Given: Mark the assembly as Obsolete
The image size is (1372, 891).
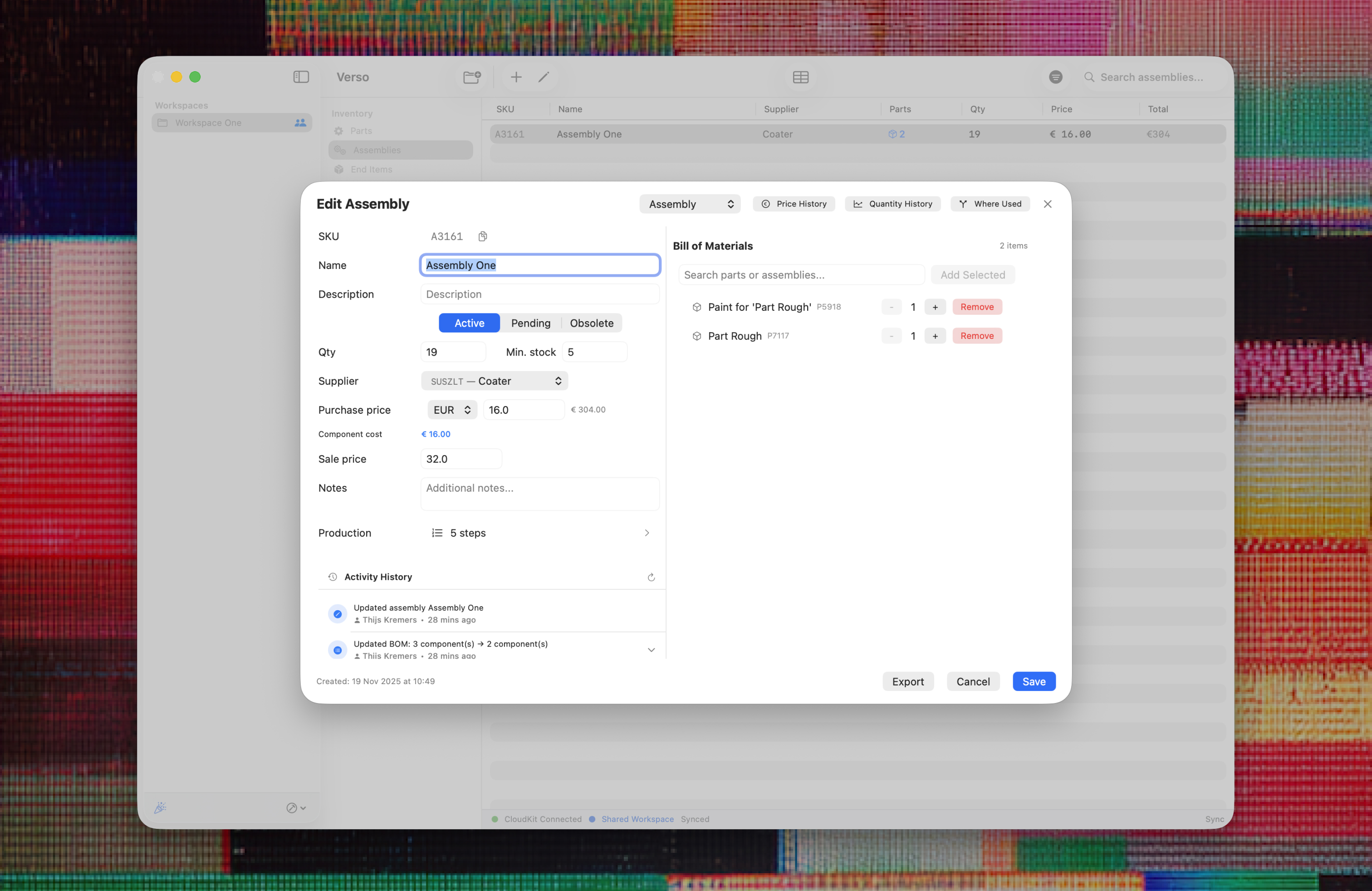Looking at the screenshot, I should [x=592, y=323].
